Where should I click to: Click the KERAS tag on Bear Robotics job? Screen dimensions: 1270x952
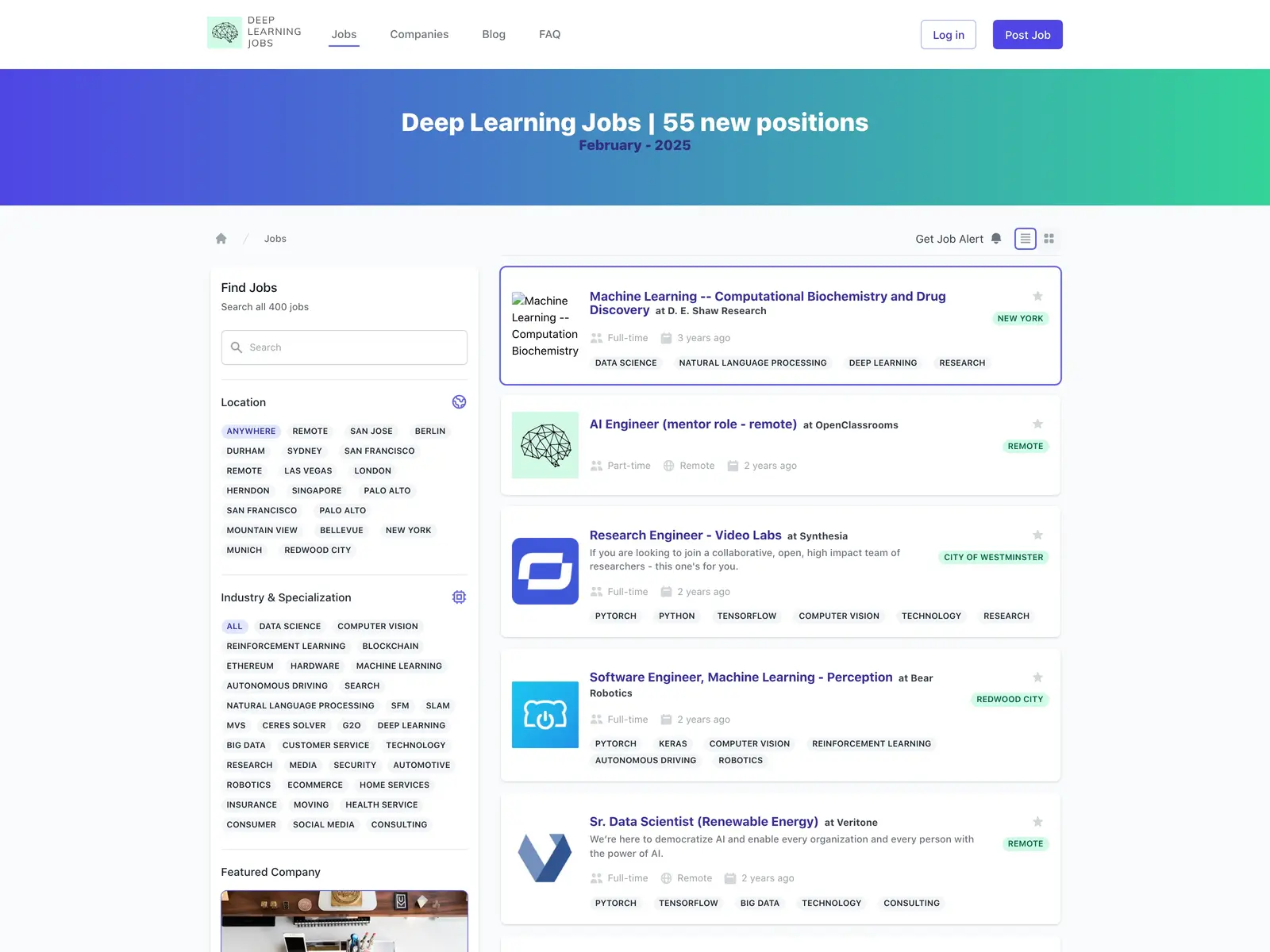coord(673,743)
